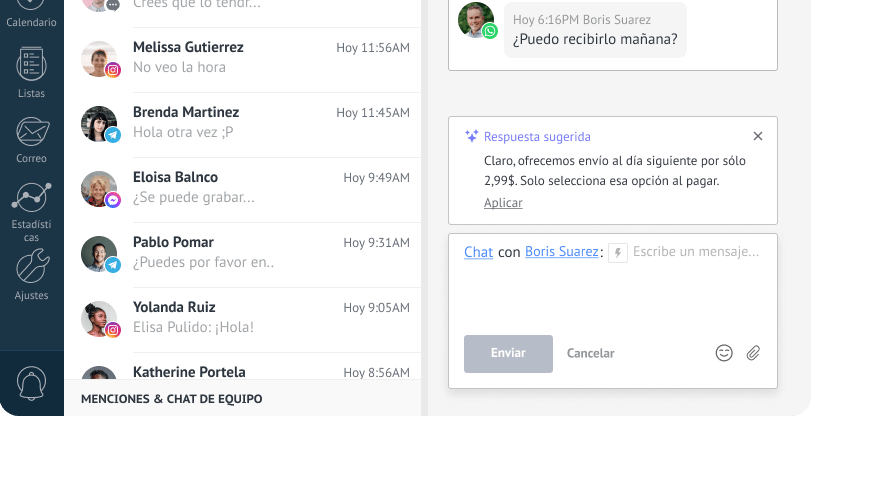The height and width of the screenshot is (480, 875).
Task: Click the lightning quick-reply icon
Action: coord(618,253)
